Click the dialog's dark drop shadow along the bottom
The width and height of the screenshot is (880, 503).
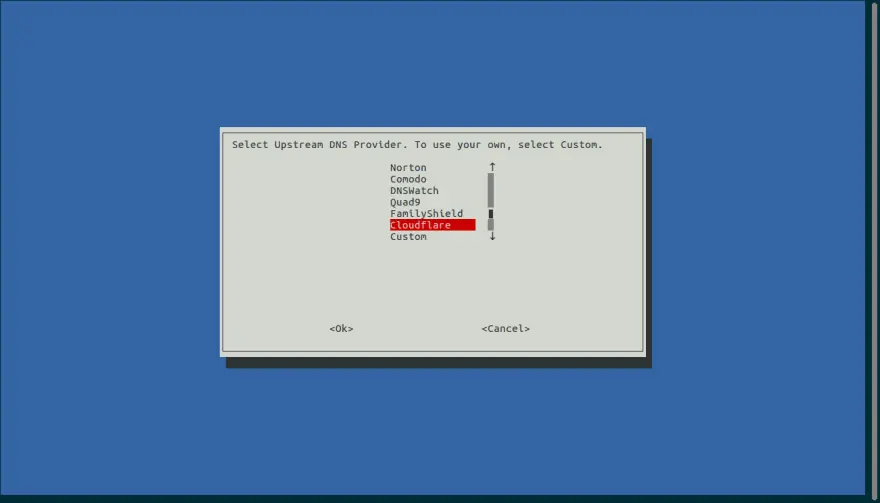pos(440,362)
